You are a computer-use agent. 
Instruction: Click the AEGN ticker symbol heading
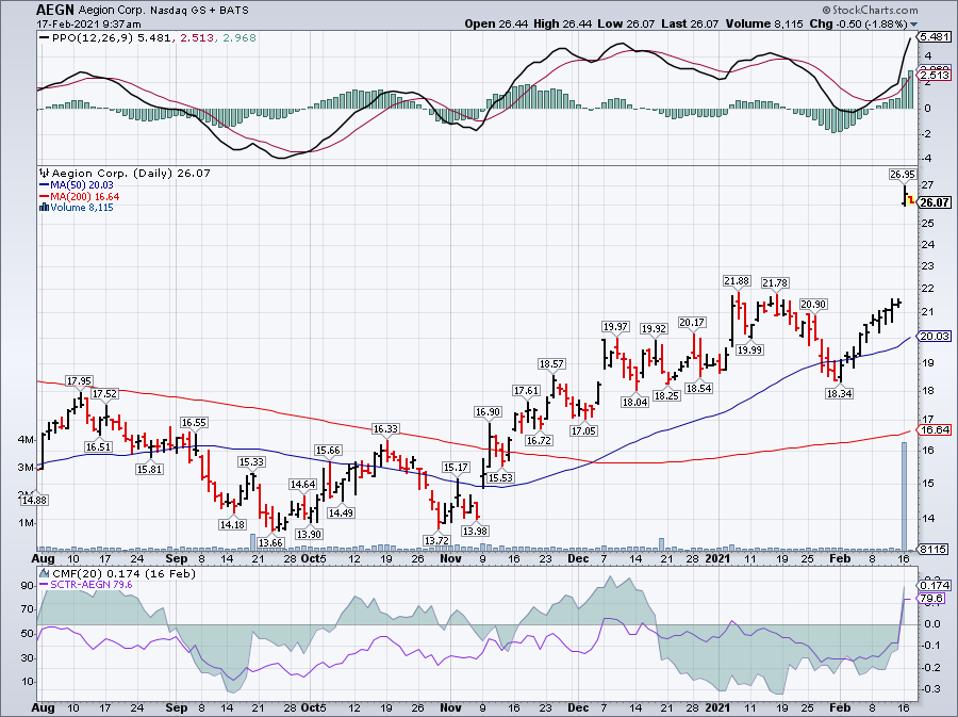[x=56, y=10]
